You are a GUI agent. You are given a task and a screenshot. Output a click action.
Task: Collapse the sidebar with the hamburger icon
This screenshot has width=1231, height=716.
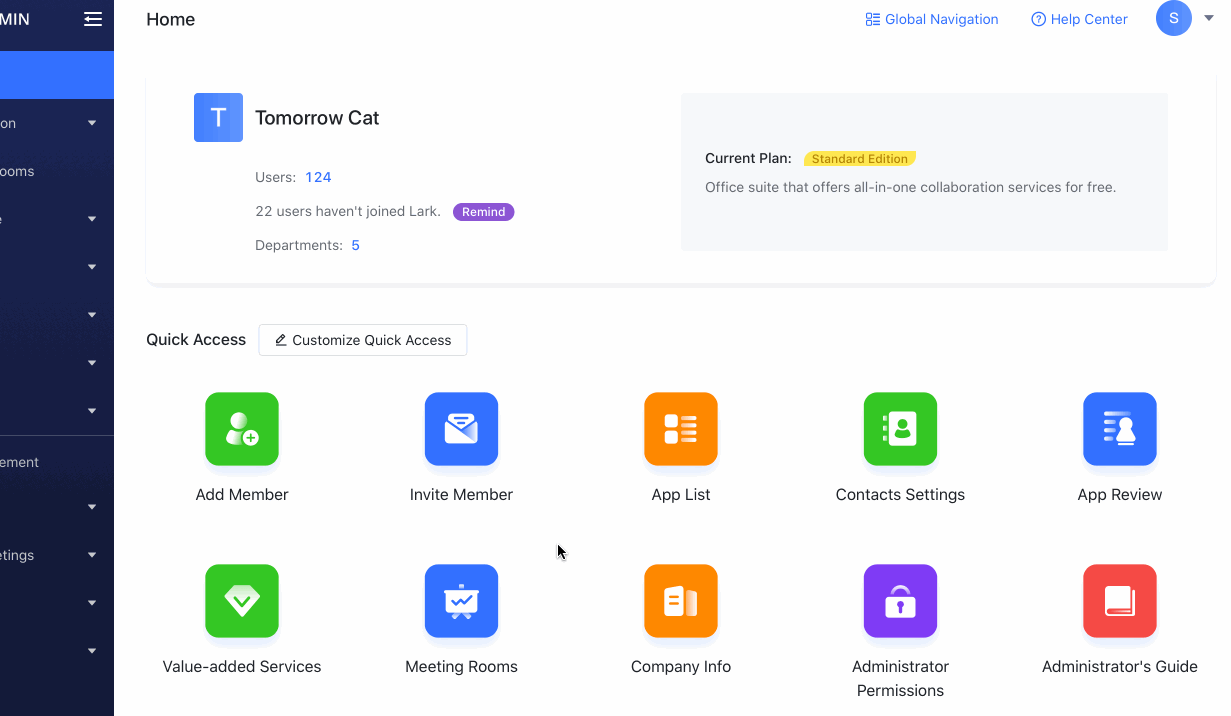(x=93, y=19)
